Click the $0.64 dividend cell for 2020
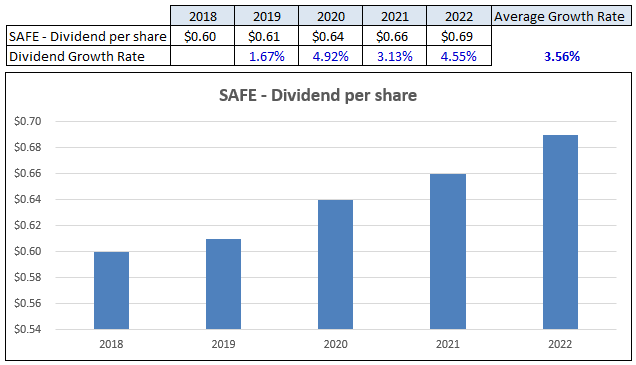The height and width of the screenshot is (365, 636). point(331,36)
